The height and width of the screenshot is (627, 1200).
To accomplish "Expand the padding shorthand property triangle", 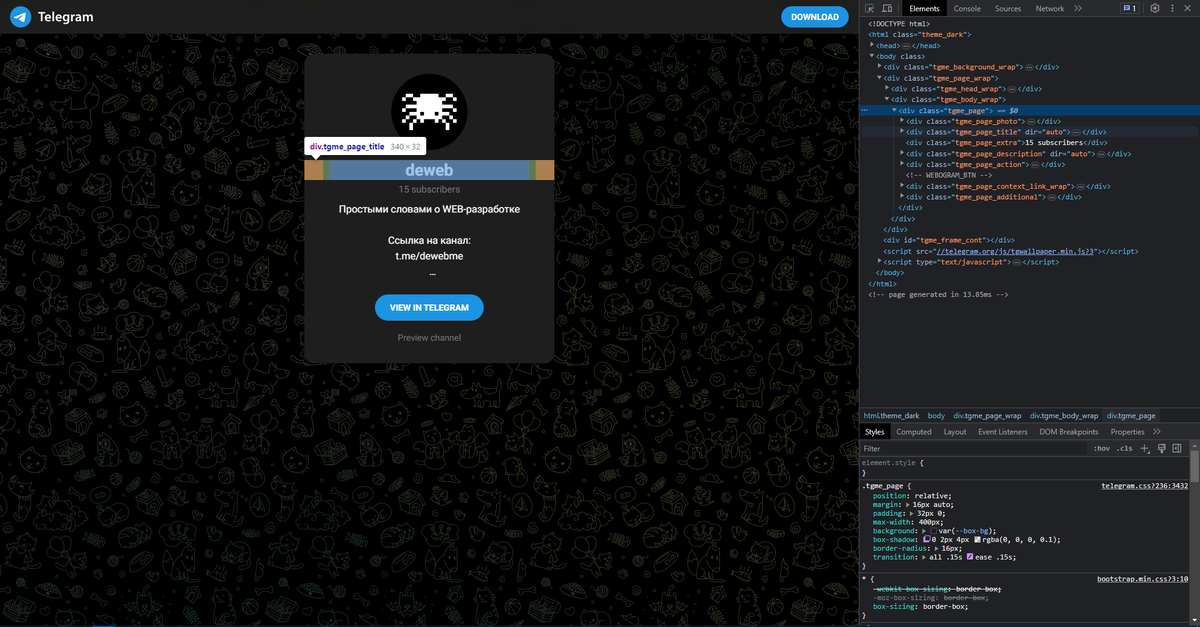I will coord(912,513).
